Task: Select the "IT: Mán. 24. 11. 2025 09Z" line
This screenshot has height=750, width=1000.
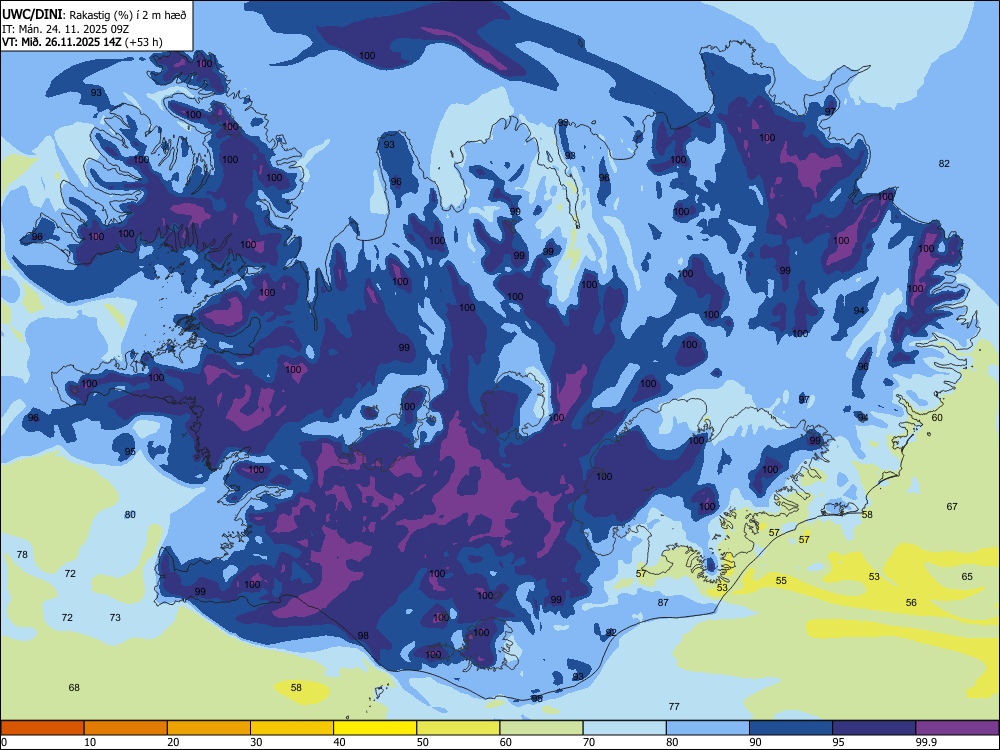Action: (66, 29)
